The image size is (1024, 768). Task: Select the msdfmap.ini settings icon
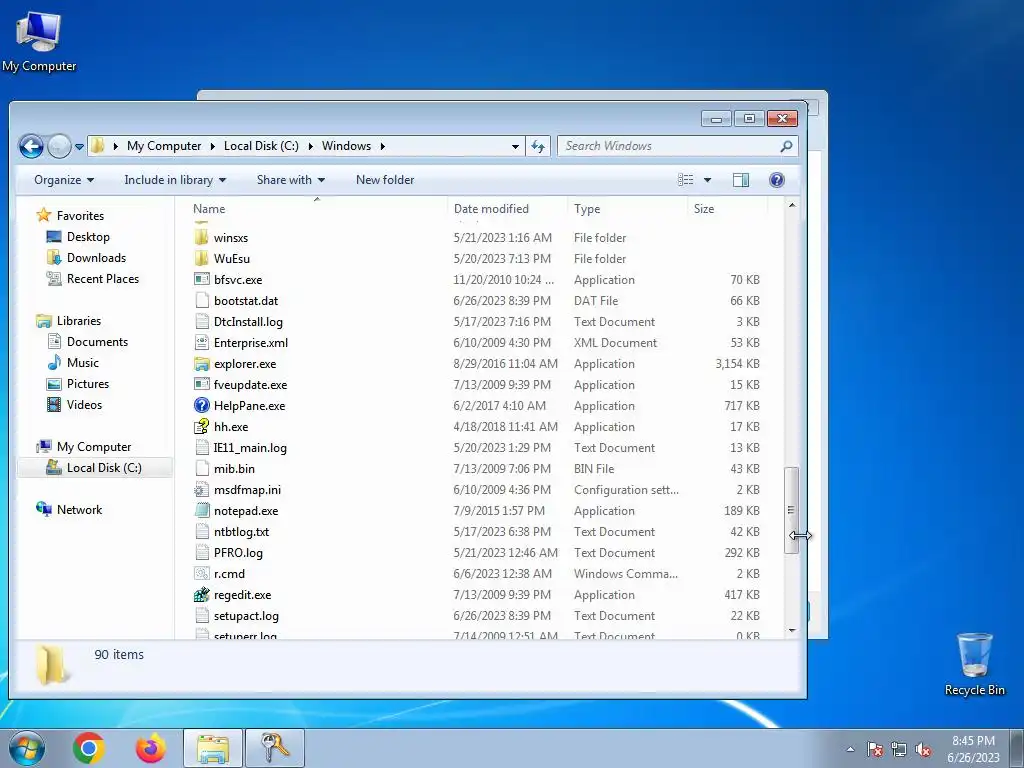(202, 490)
